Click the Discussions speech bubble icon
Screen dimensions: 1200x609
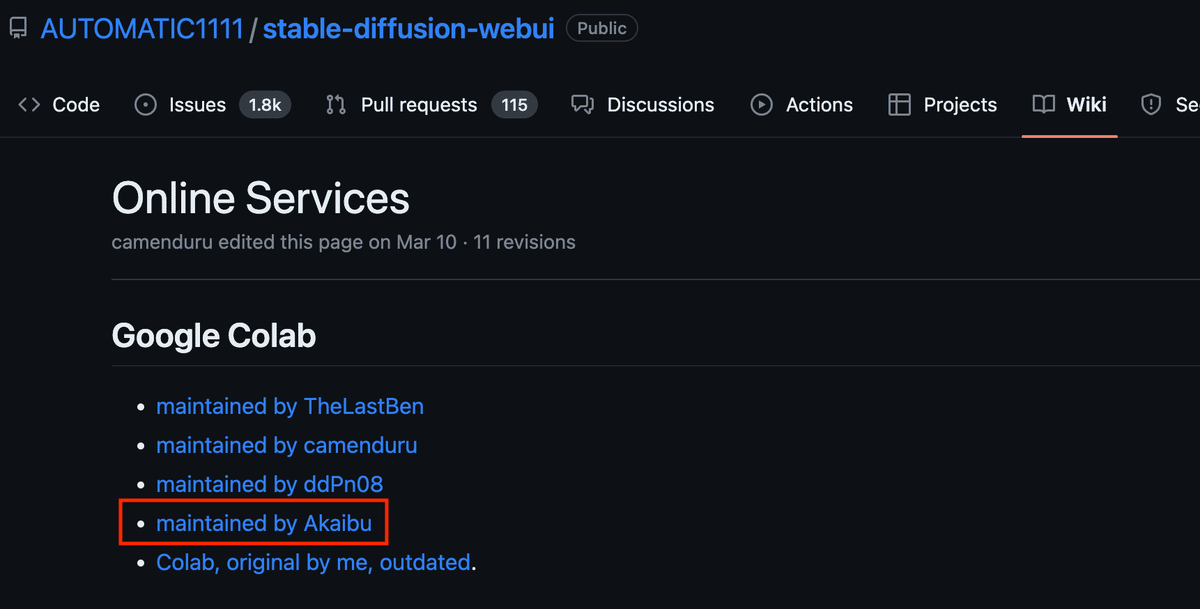582,105
